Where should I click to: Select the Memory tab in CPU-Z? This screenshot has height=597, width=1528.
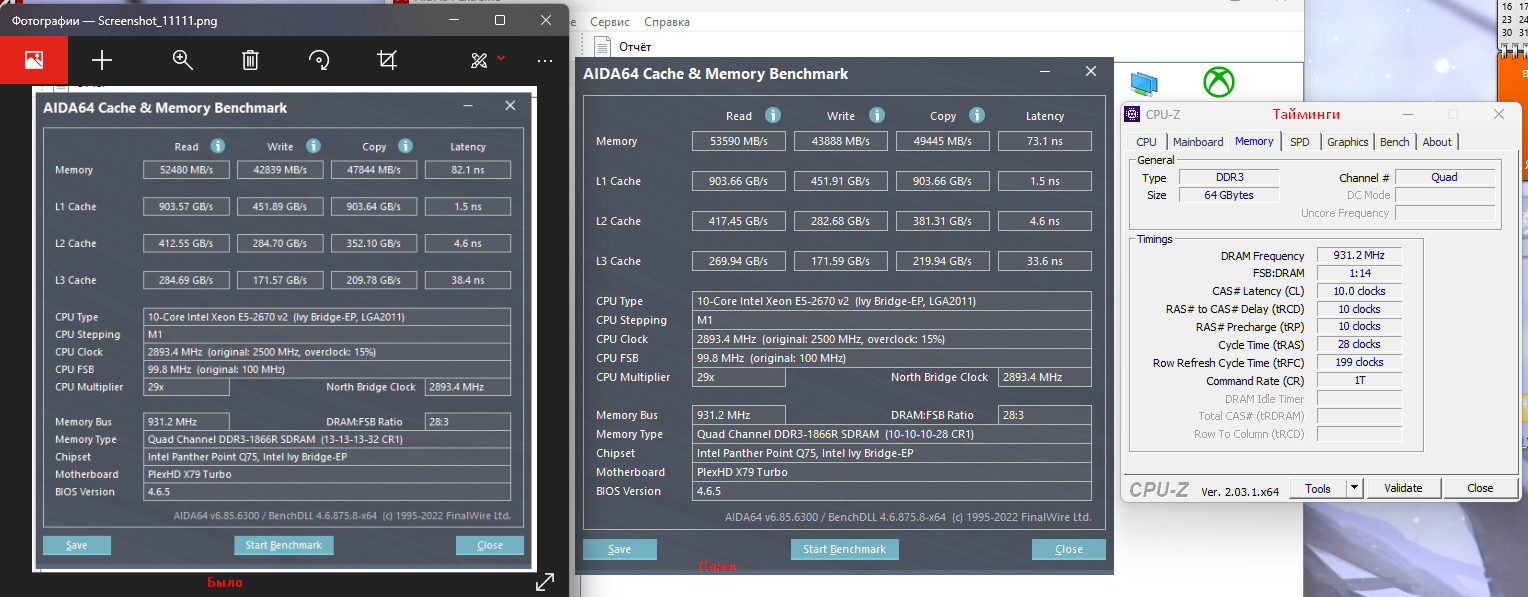(1254, 141)
